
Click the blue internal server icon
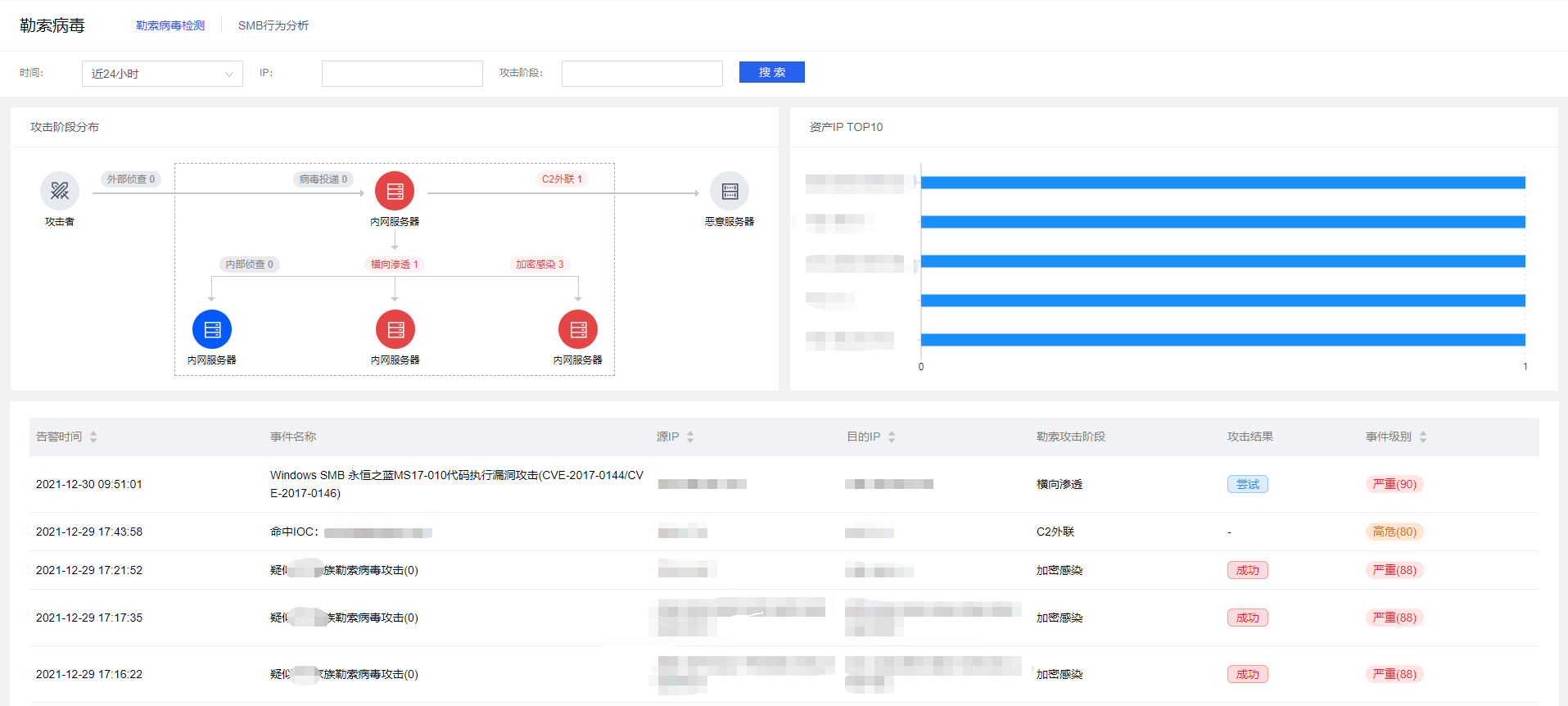point(212,329)
